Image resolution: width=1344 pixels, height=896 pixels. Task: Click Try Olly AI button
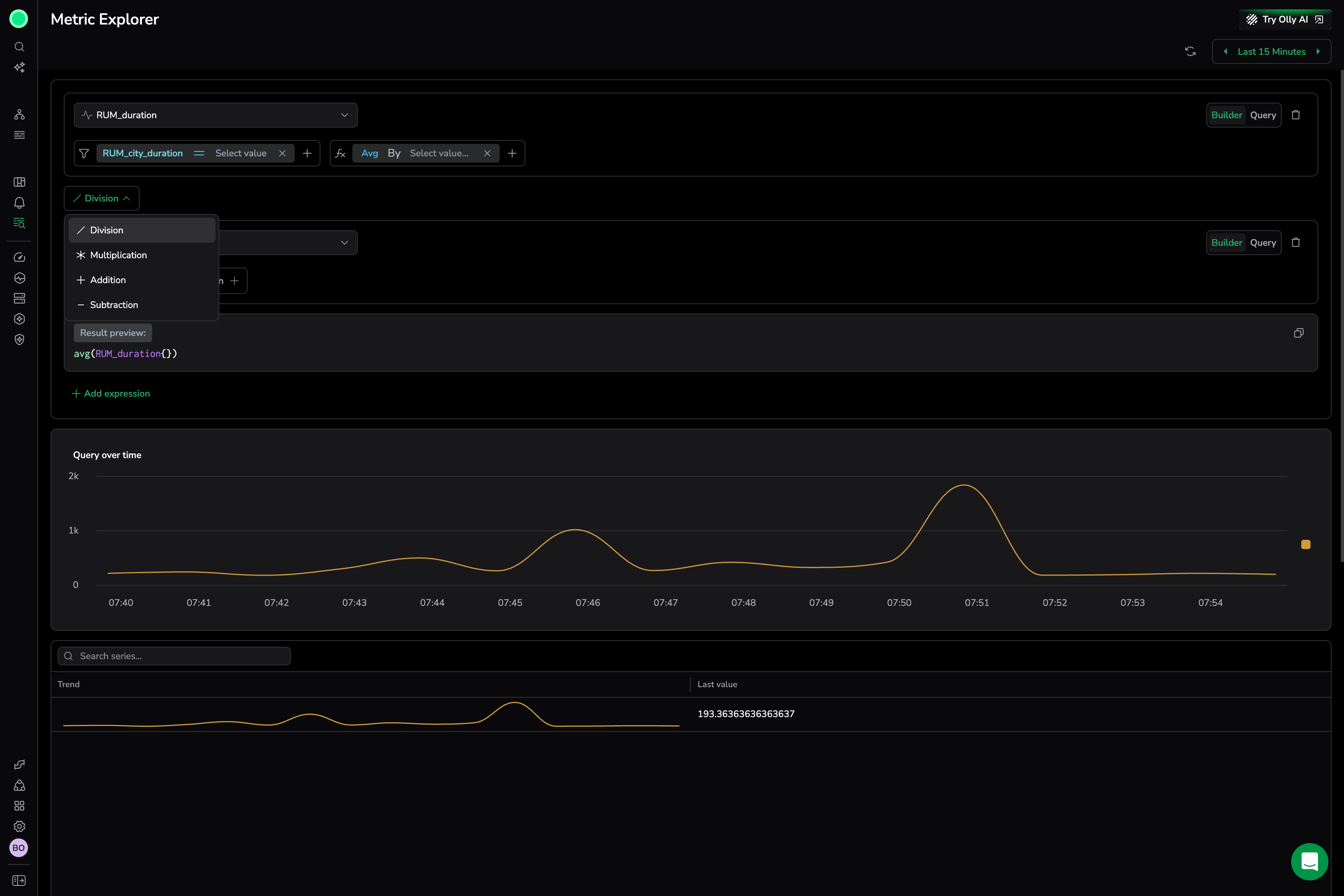pyautogui.click(x=1284, y=19)
